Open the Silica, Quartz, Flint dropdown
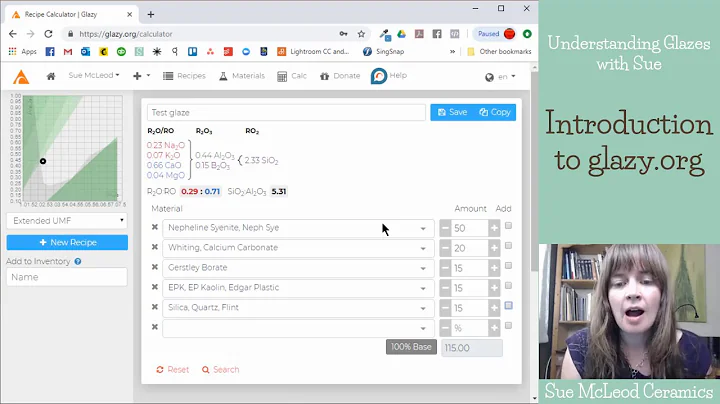The image size is (720, 404). (298, 308)
